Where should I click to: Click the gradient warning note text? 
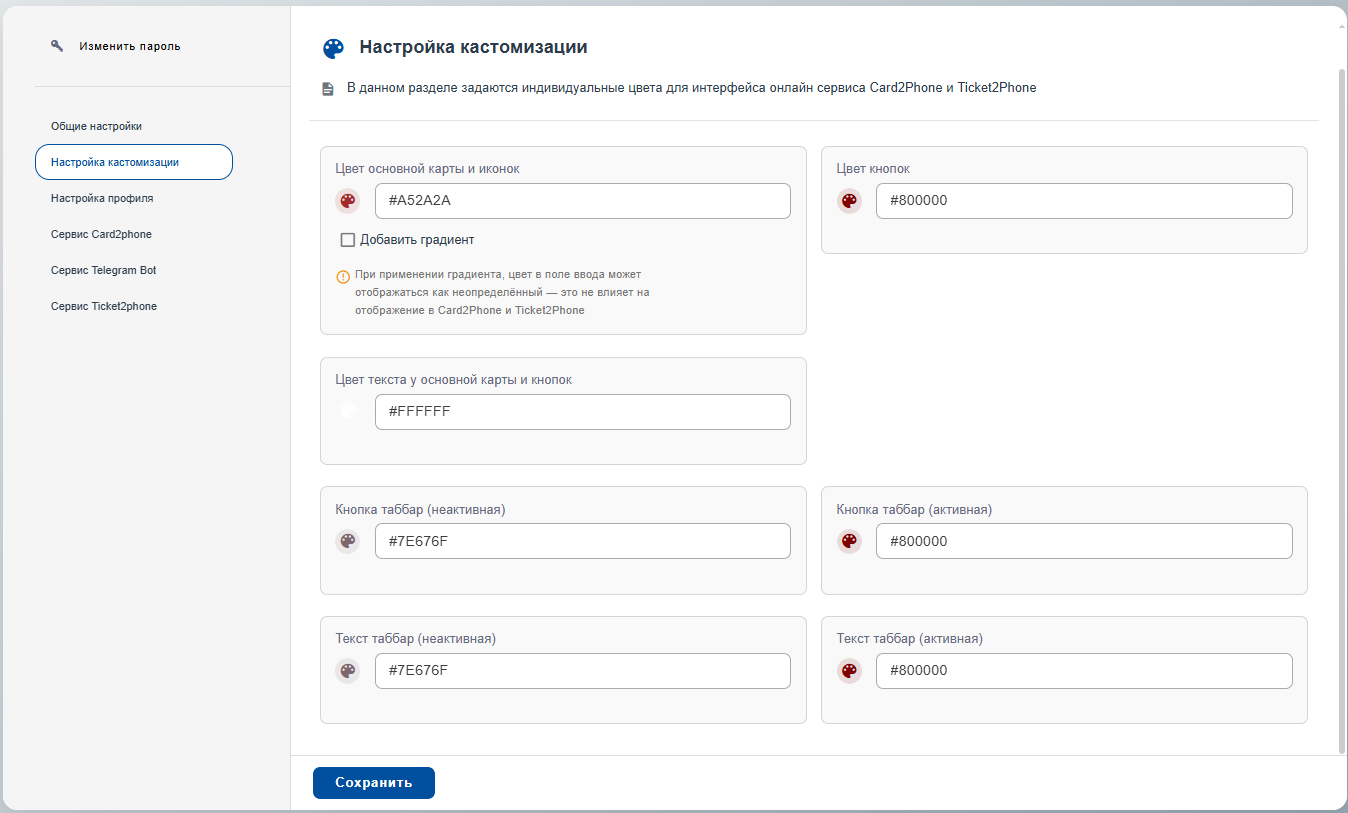tap(502, 292)
